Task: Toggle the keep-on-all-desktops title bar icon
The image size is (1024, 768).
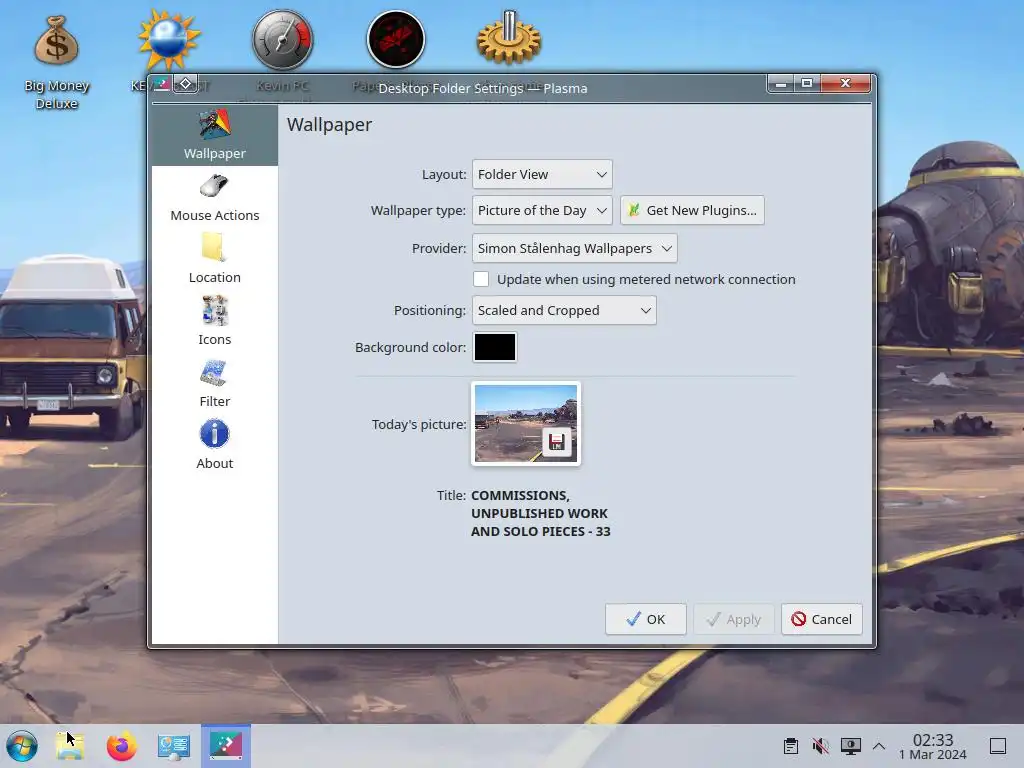Action: point(185,84)
